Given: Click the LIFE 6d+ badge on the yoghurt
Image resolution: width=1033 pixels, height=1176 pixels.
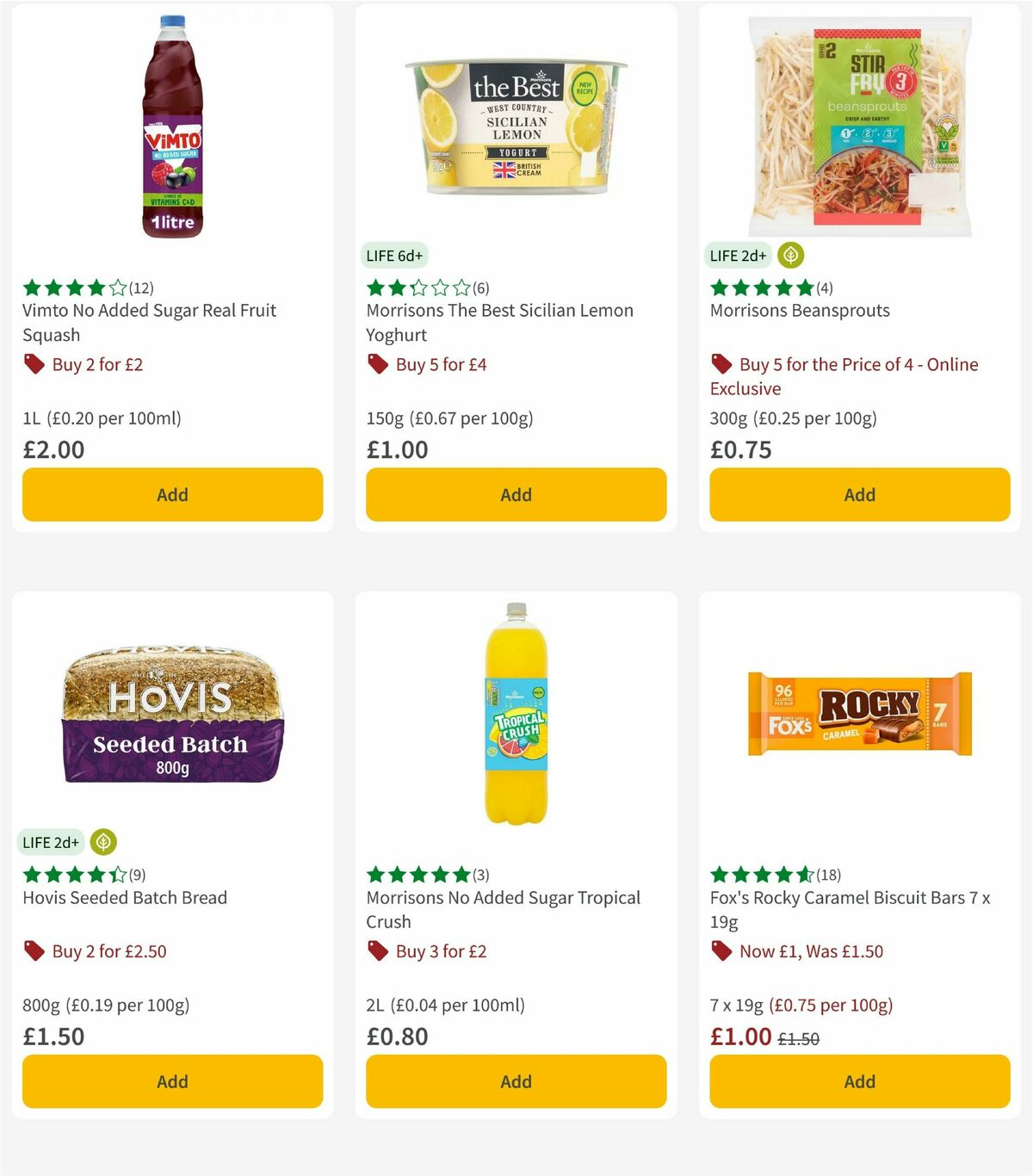Looking at the screenshot, I should click(393, 255).
